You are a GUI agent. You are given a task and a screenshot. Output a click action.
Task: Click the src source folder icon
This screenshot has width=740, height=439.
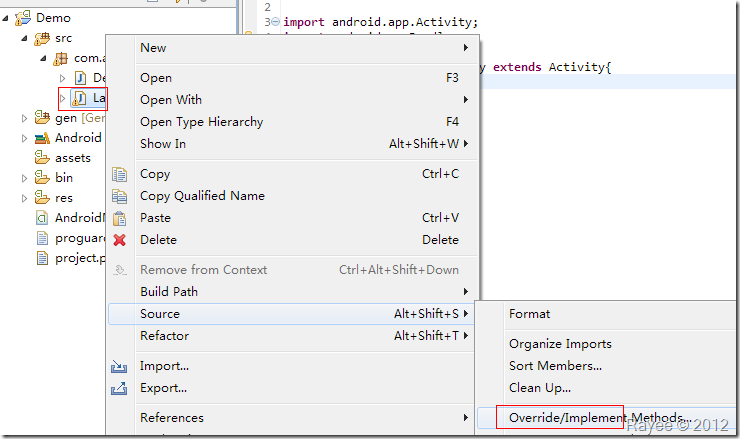coord(43,38)
